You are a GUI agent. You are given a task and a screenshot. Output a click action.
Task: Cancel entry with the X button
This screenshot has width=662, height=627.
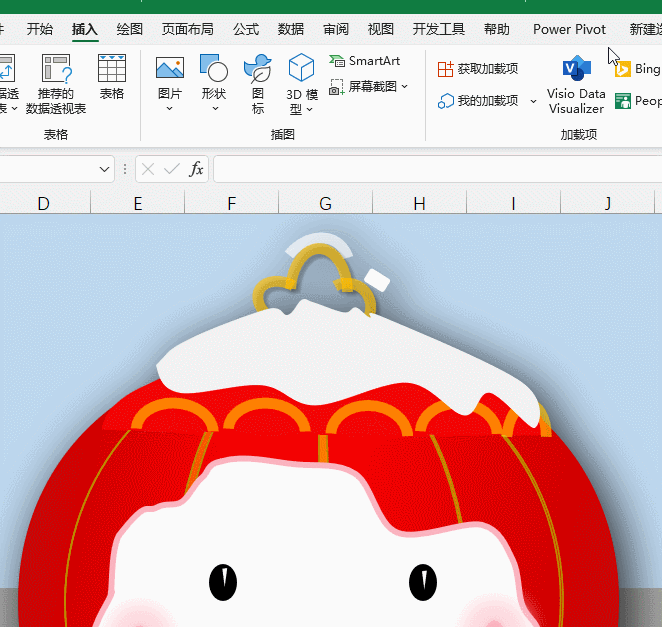148,169
